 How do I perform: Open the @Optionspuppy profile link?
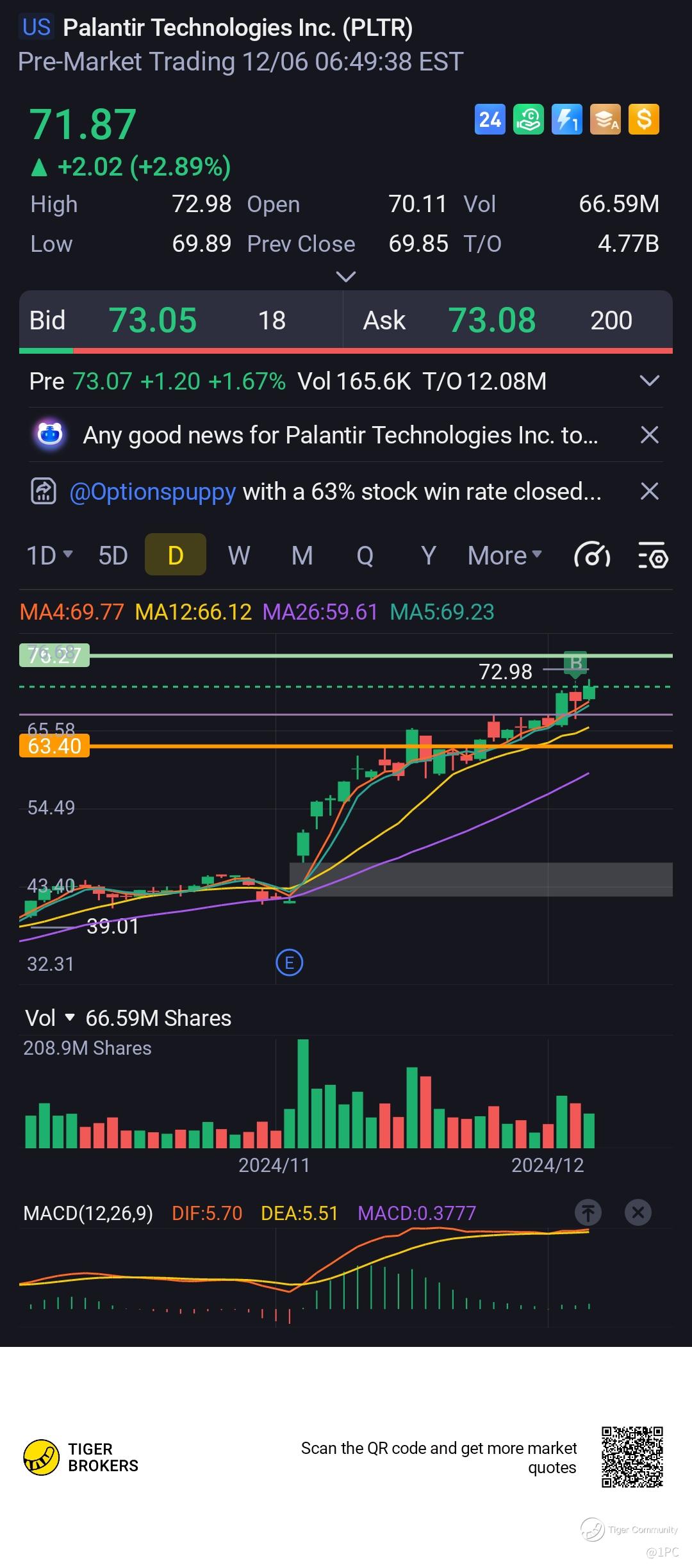pyautogui.click(x=152, y=492)
